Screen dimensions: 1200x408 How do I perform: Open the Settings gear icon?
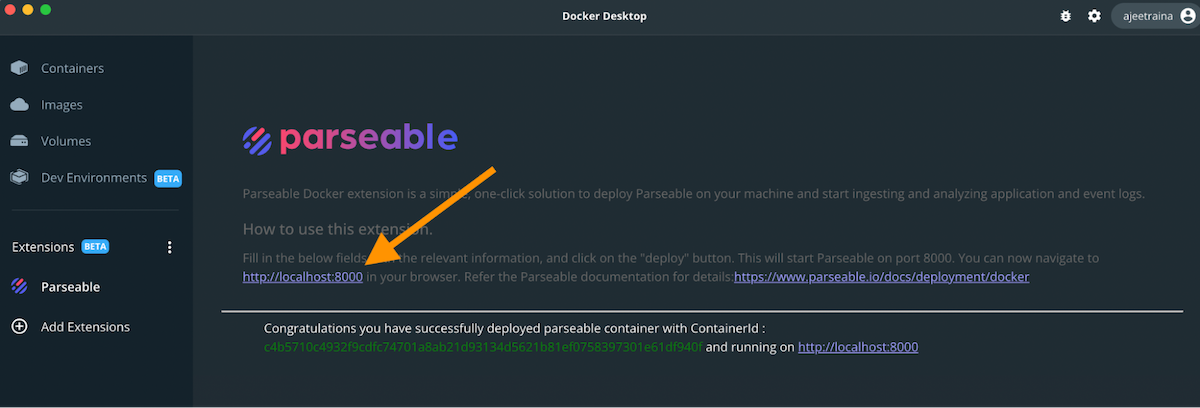(x=1094, y=16)
